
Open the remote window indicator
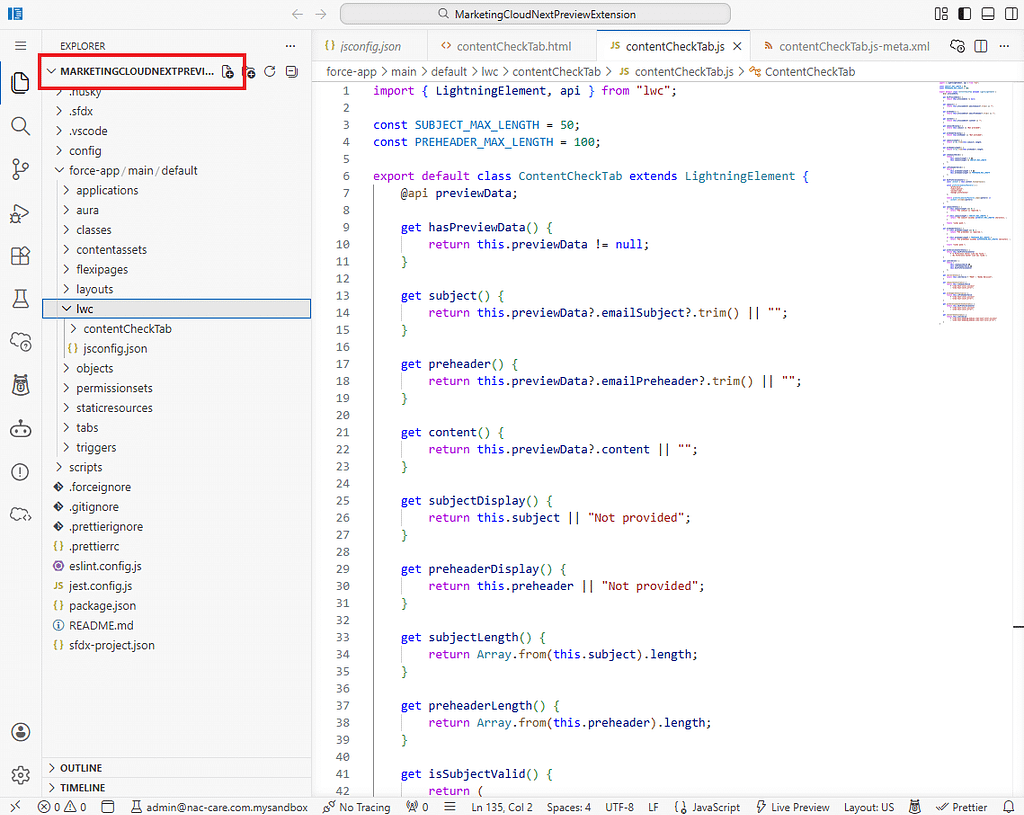click(16, 807)
